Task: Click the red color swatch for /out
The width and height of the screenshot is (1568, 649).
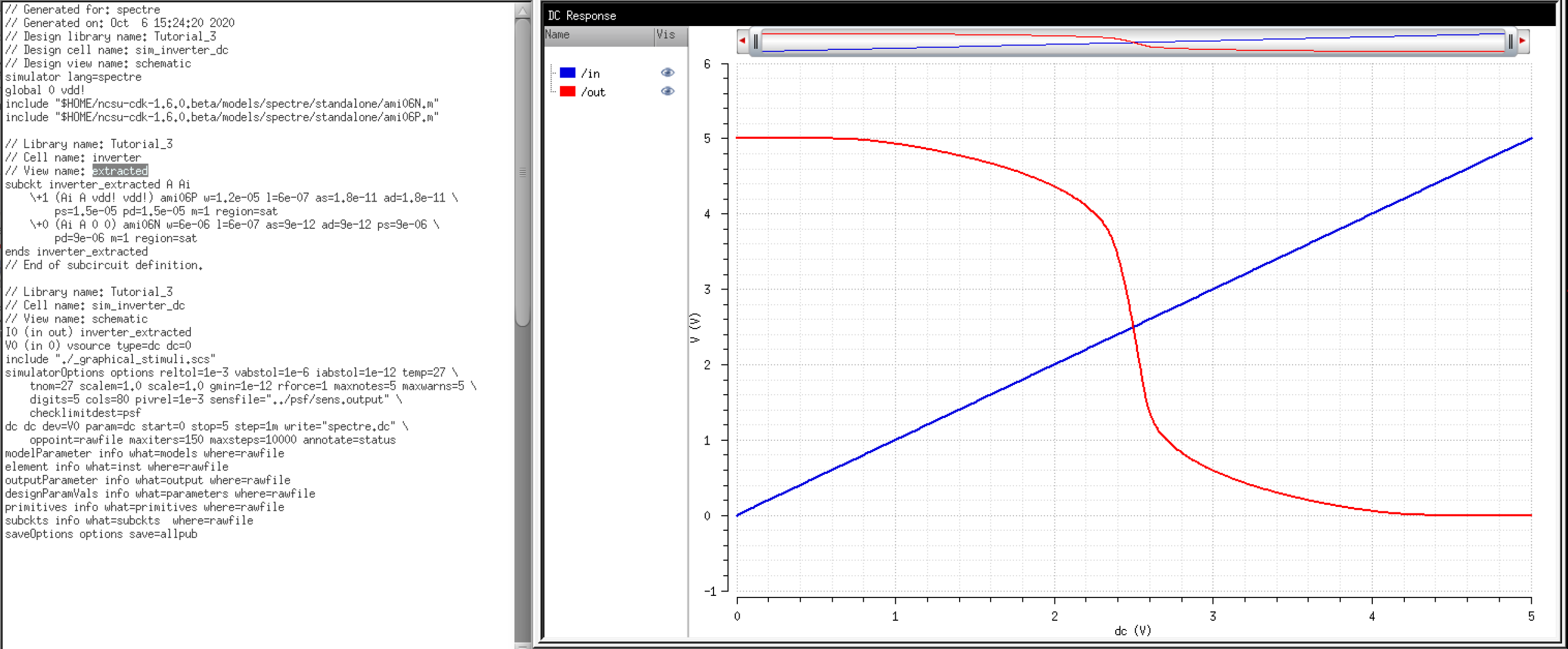Action: [567, 91]
